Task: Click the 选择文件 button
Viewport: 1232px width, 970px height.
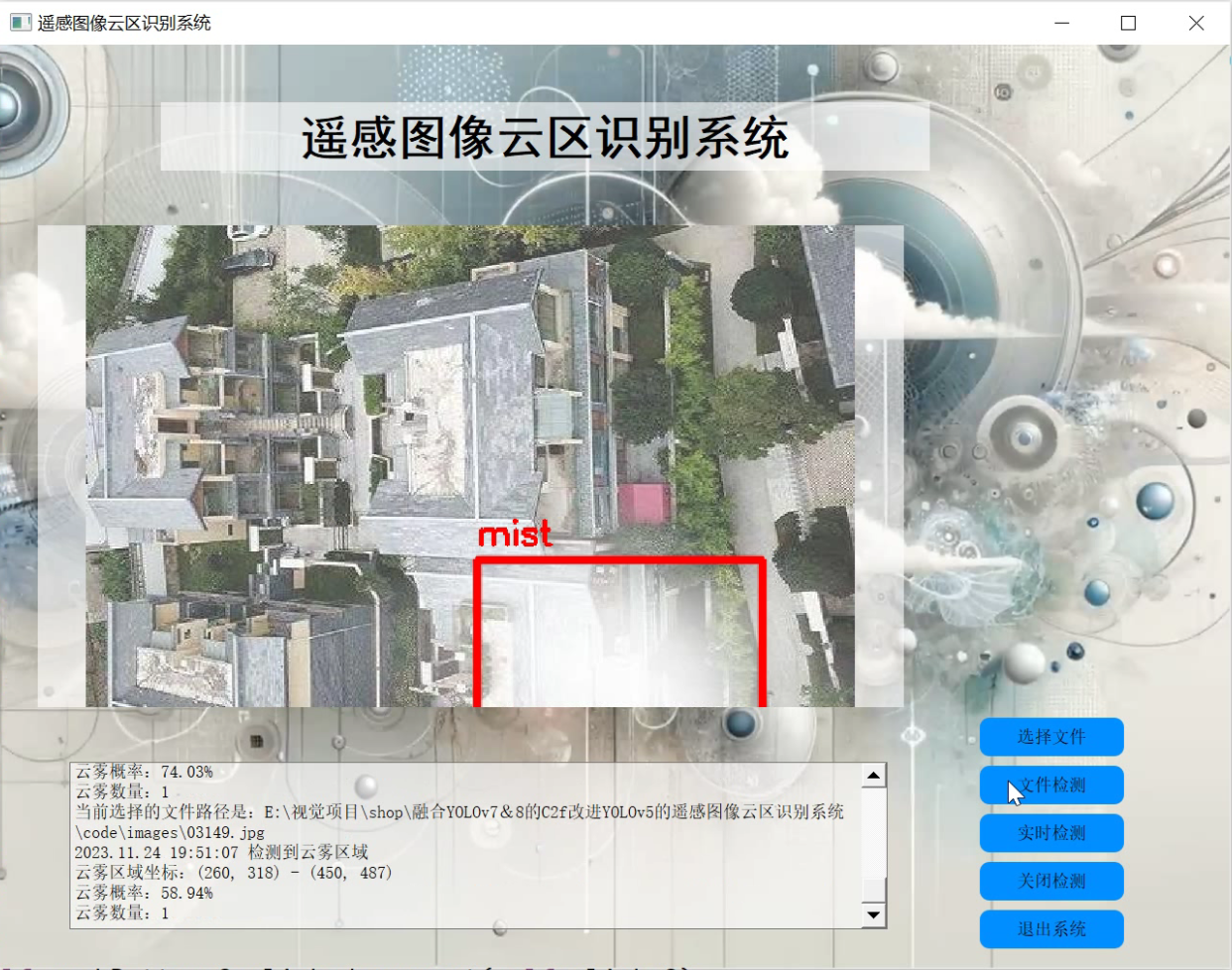Action: click(x=1051, y=737)
